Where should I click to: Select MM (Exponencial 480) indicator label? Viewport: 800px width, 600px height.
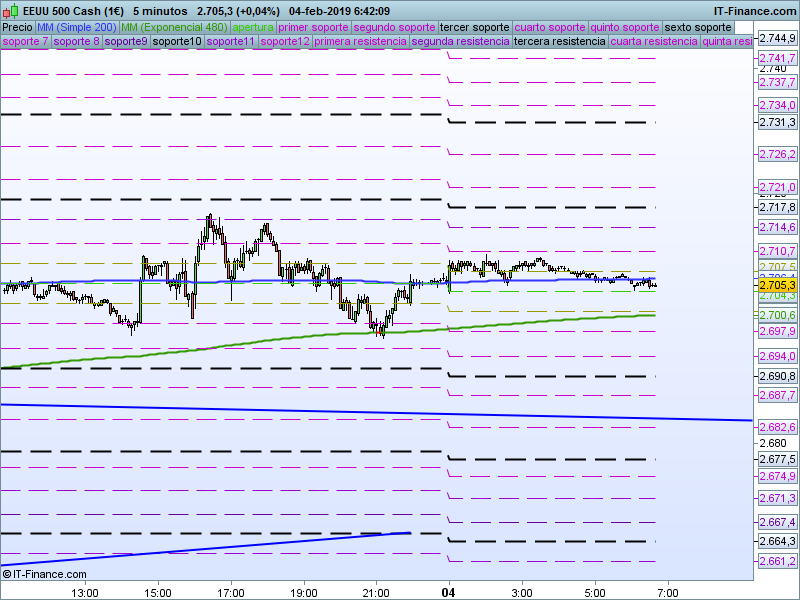pyautogui.click(x=174, y=28)
